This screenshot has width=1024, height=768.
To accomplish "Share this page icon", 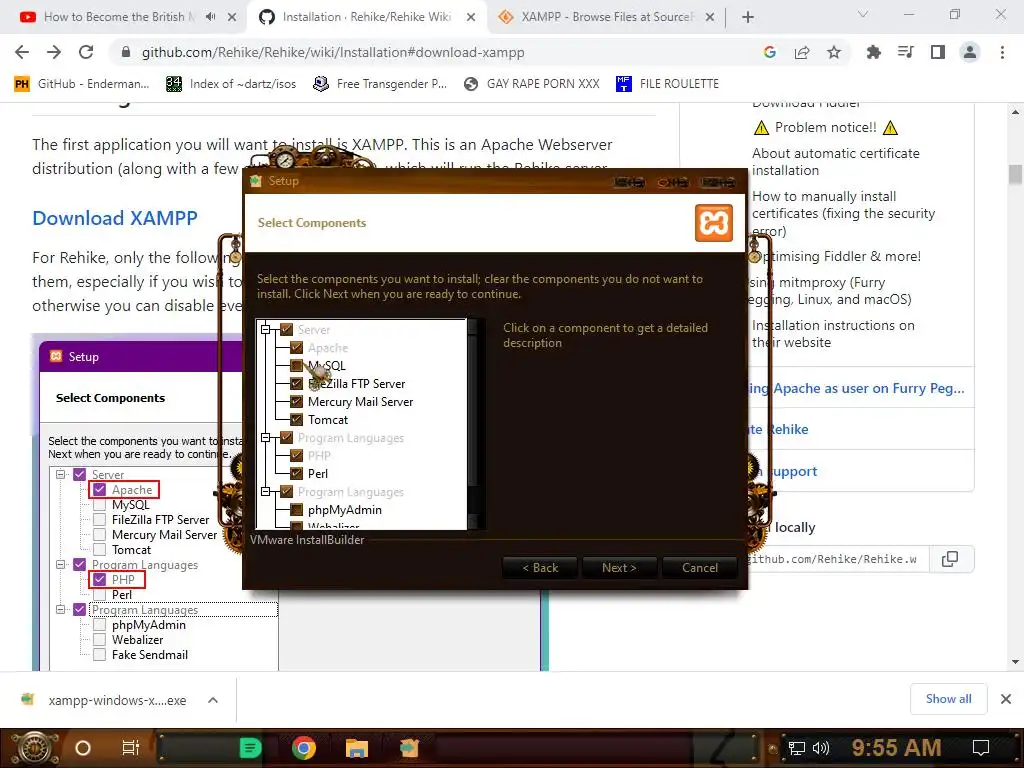I will (802, 52).
